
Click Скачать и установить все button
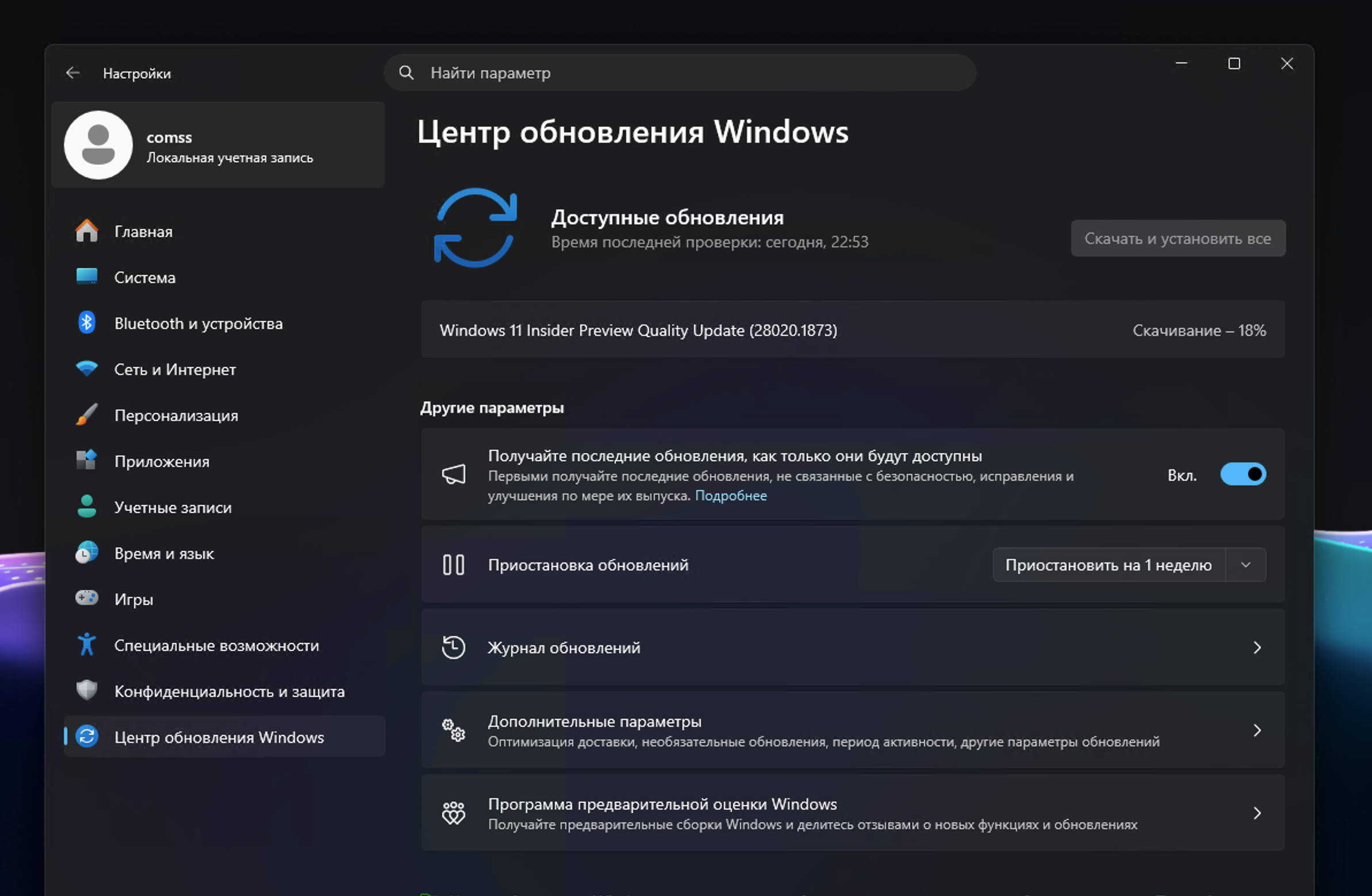click(1178, 238)
